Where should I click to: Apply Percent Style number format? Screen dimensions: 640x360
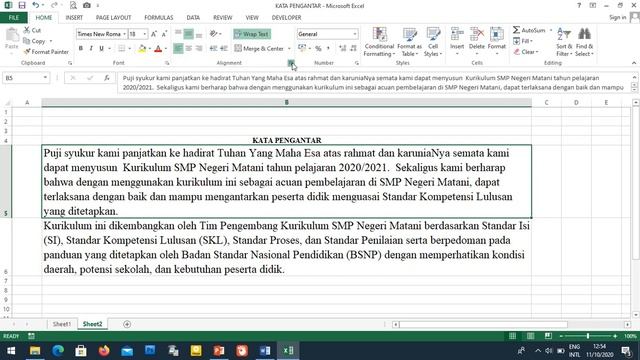pos(318,49)
